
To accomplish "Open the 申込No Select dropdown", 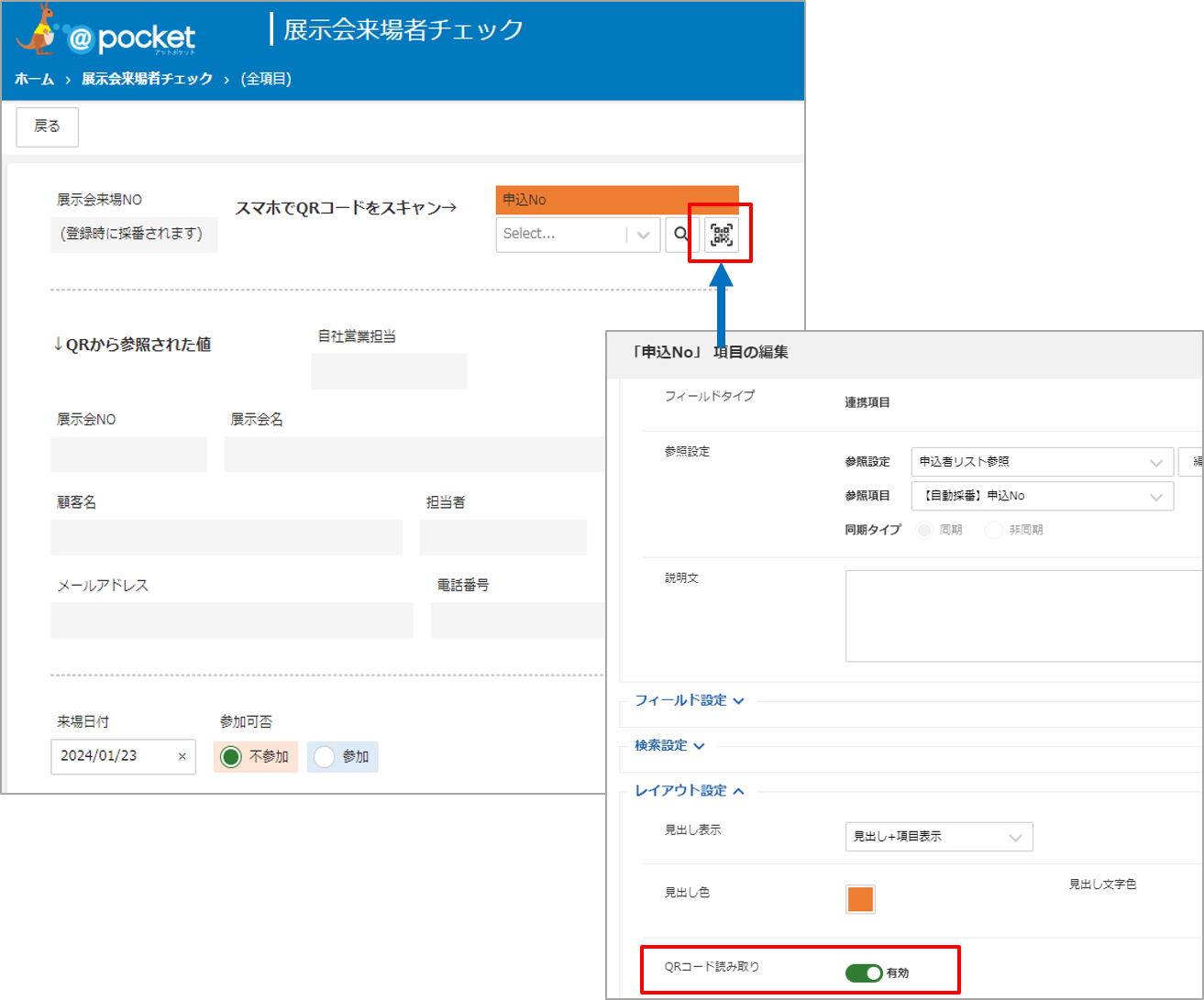I will click(x=578, y=235).
